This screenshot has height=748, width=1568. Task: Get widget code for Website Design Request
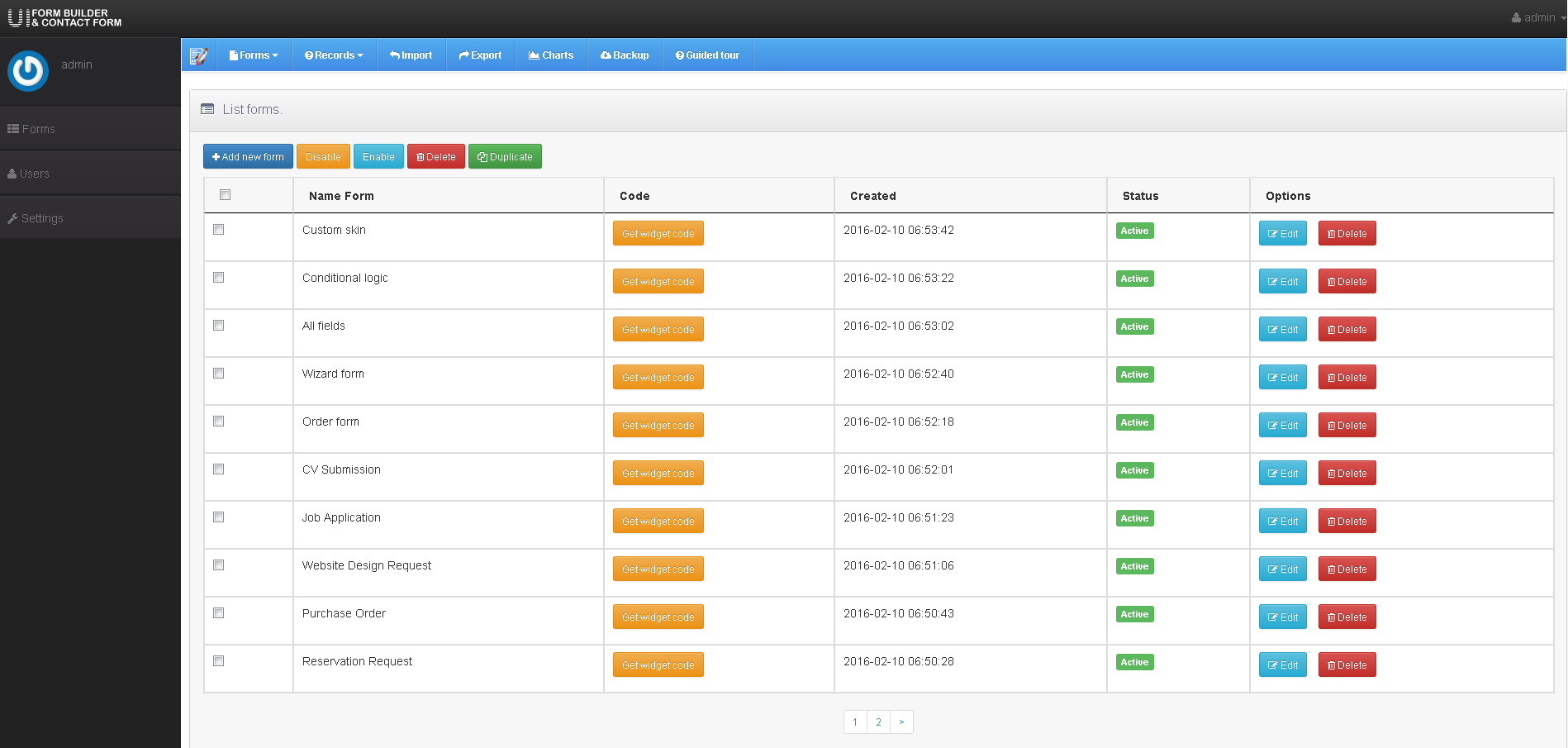(658, 569)
